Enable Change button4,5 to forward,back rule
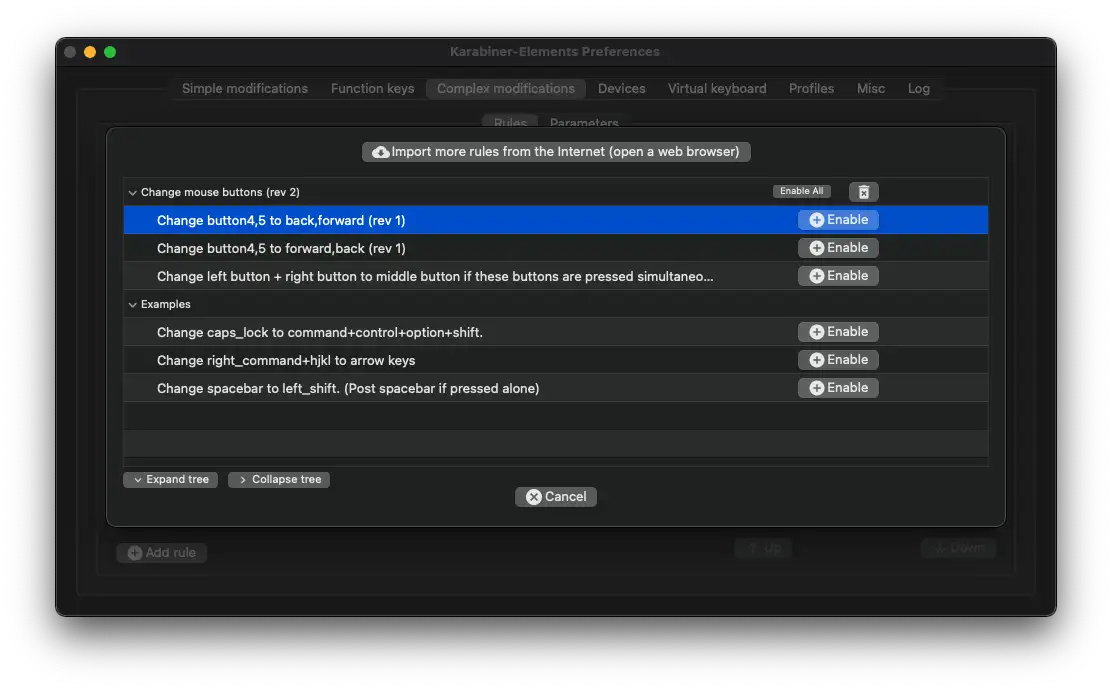 pos(838,248)
